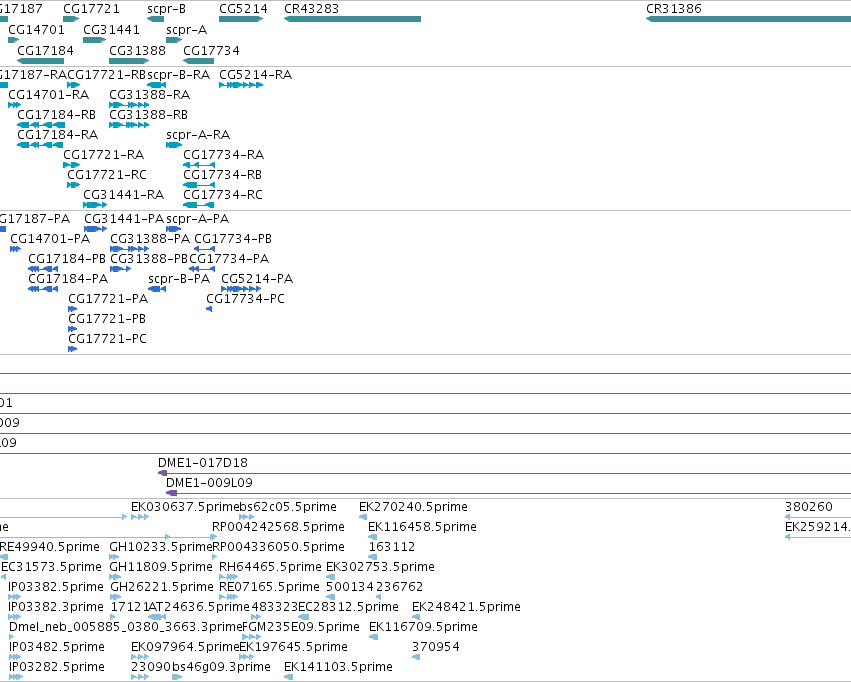Select the CG31441 gene label
851x682 pixels.
coord(111,29)
